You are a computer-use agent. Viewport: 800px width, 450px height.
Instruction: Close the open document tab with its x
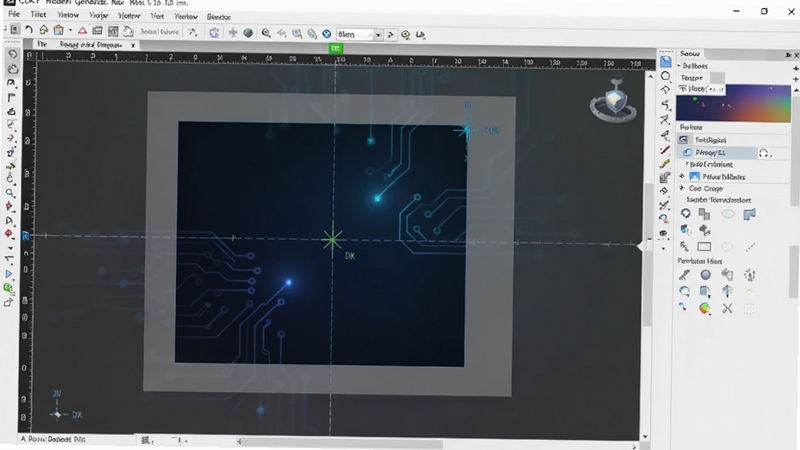click(133, 45)
